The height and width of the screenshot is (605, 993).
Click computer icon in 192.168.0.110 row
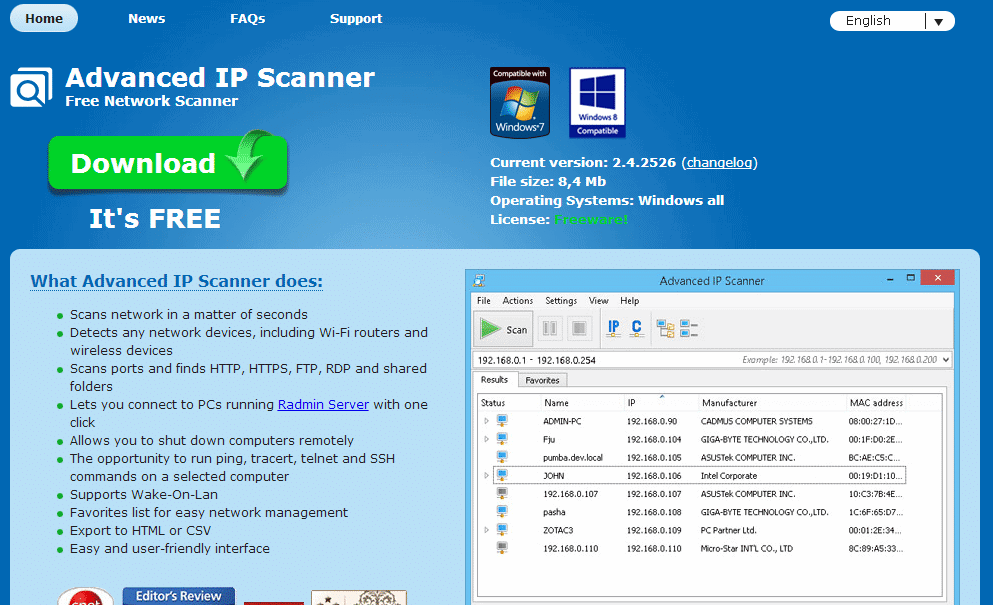502,548
